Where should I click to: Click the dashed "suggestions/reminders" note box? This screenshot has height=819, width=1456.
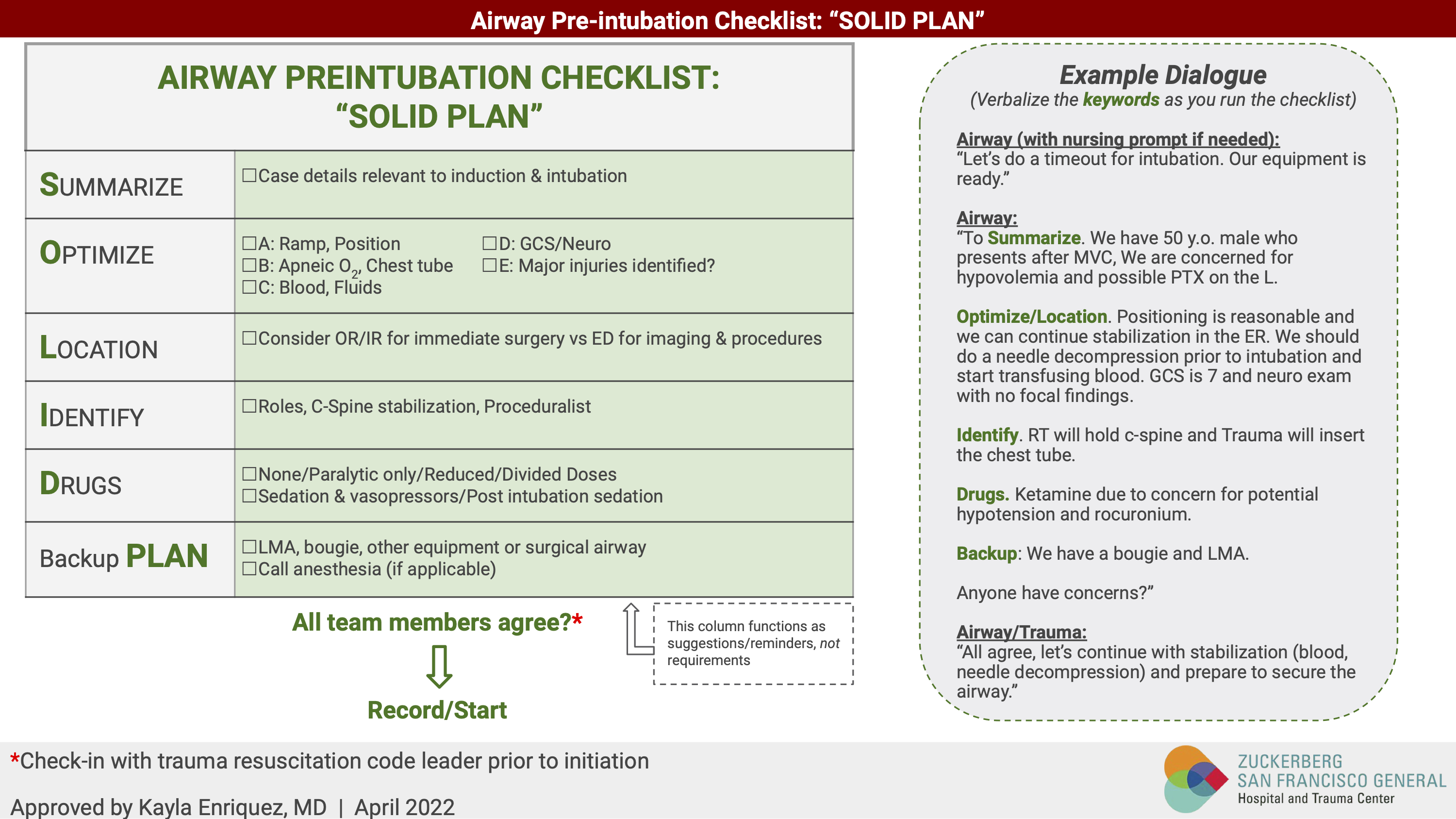tap(753, 643)
